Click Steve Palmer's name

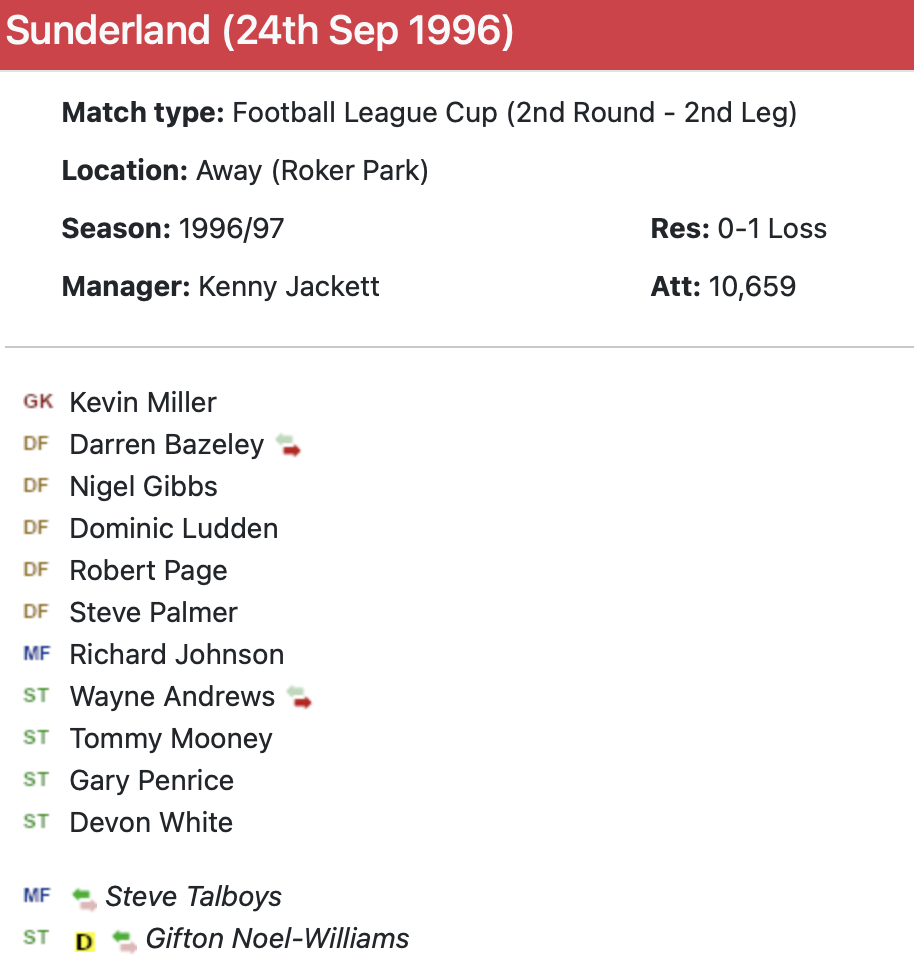[x=153, y=613]
